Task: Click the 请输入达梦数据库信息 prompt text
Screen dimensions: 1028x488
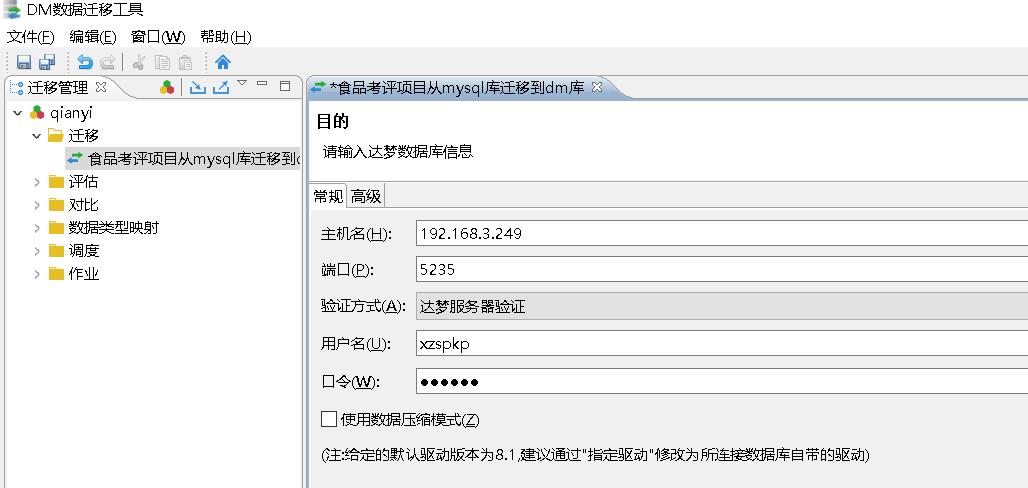Action: pyautogui.click(x=398, y=152)
